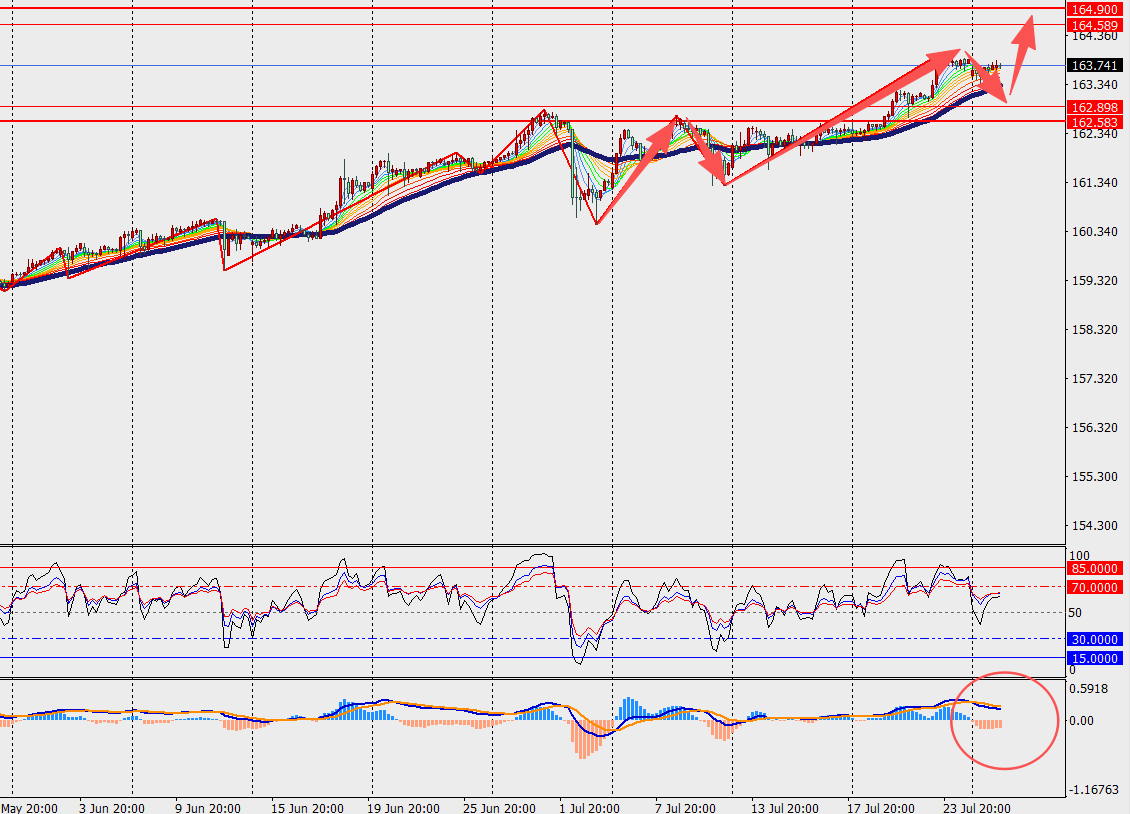Click the 3 Jun 20:00 date marker

112,808
